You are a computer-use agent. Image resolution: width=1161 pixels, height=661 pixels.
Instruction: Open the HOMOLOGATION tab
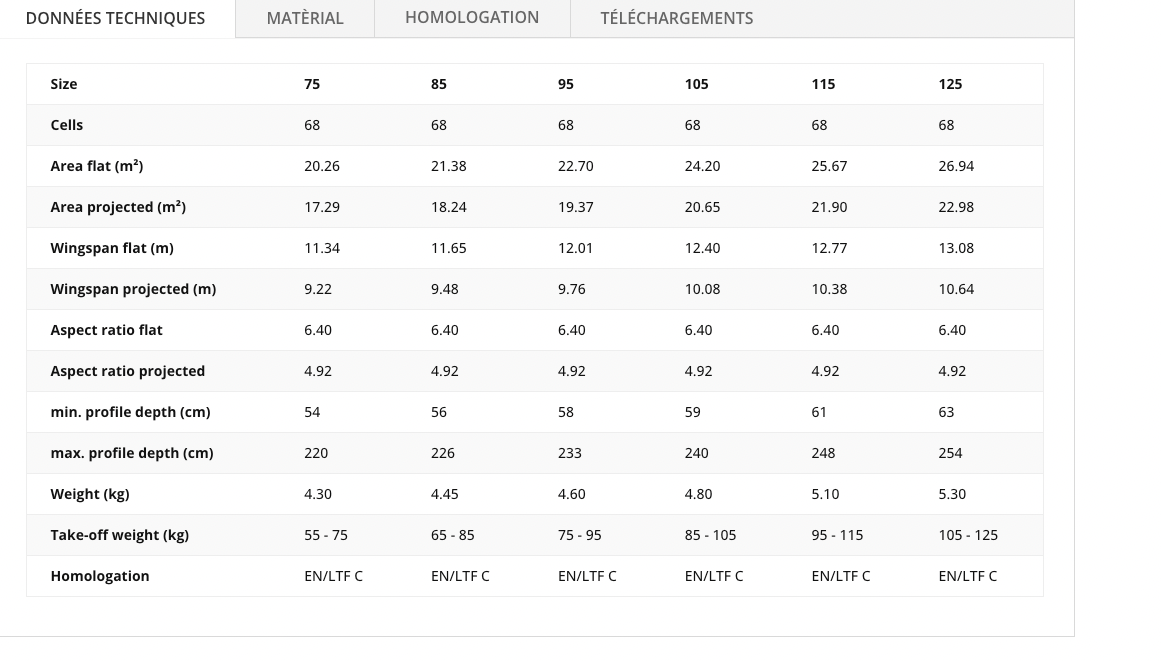472,19
